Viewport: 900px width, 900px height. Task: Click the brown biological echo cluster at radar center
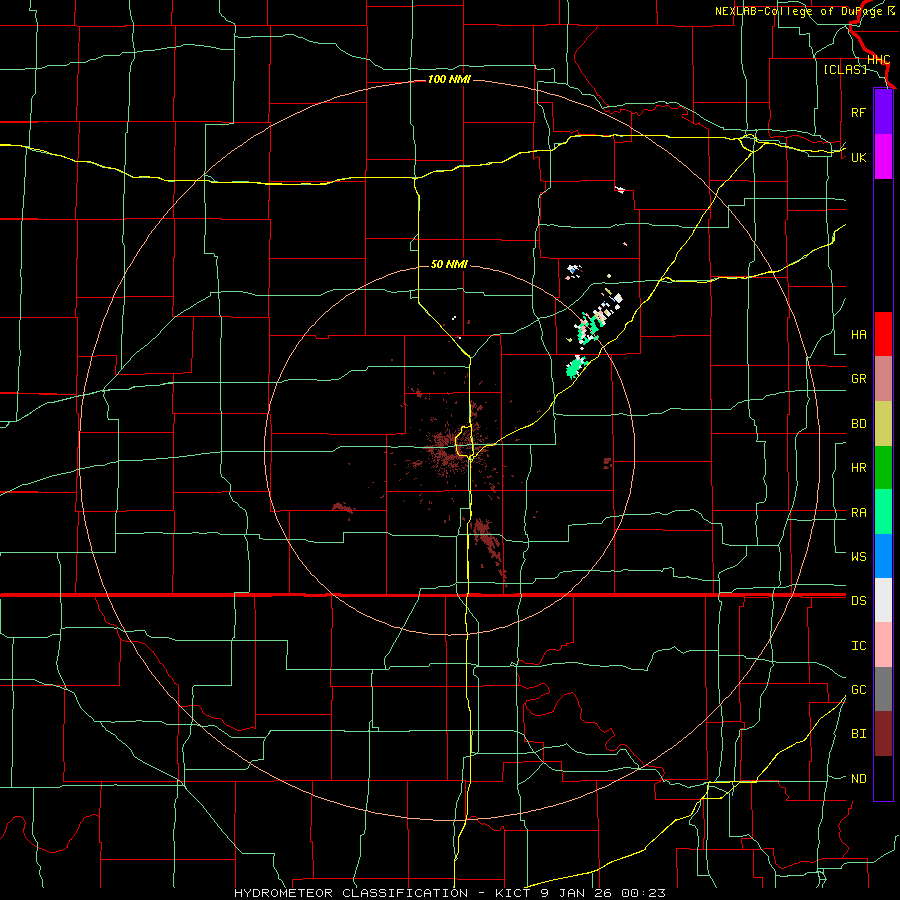453,451
